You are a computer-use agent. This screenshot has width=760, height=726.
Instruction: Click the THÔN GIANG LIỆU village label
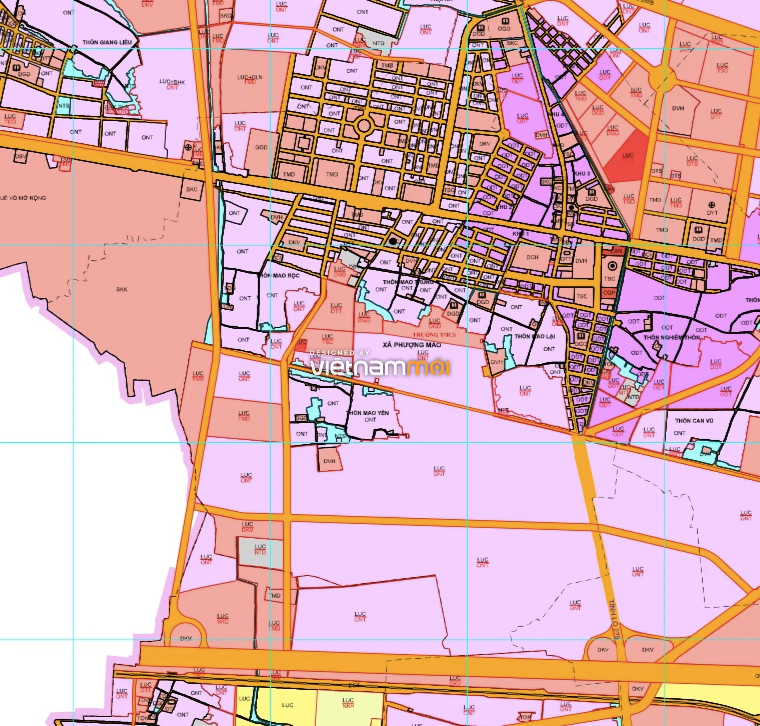point(107,42)
